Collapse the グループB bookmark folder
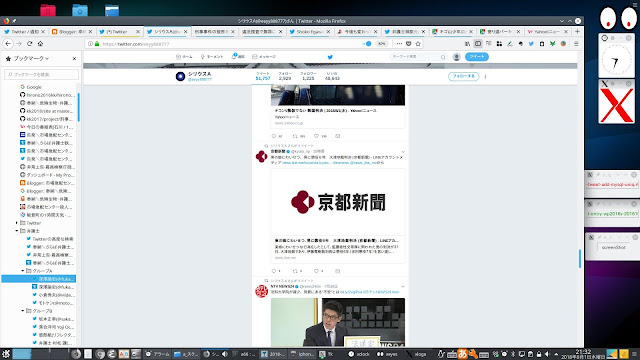The image size is (640, 360). [x=23, y=311]
